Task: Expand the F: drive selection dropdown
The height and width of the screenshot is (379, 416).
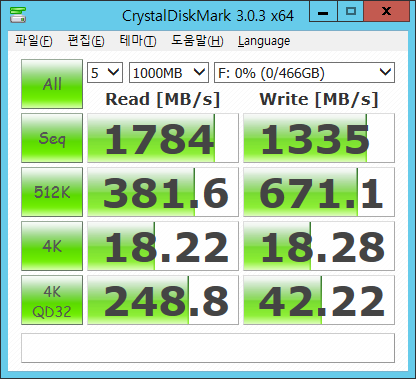Action: 304,72
